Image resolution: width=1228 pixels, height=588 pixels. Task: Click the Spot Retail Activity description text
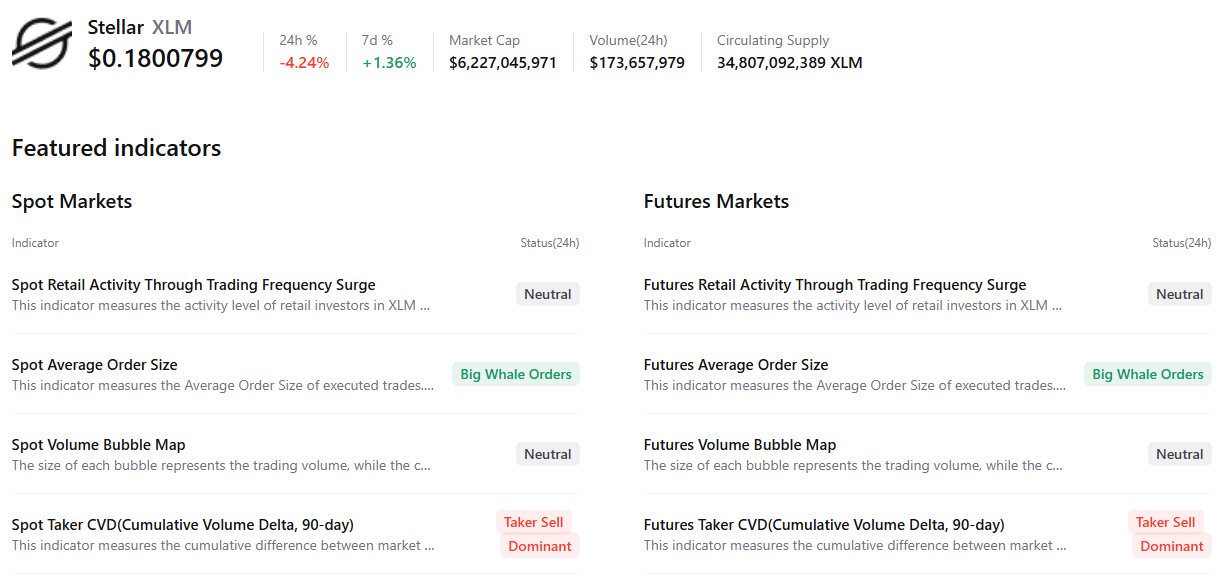(x=221, y=306)
